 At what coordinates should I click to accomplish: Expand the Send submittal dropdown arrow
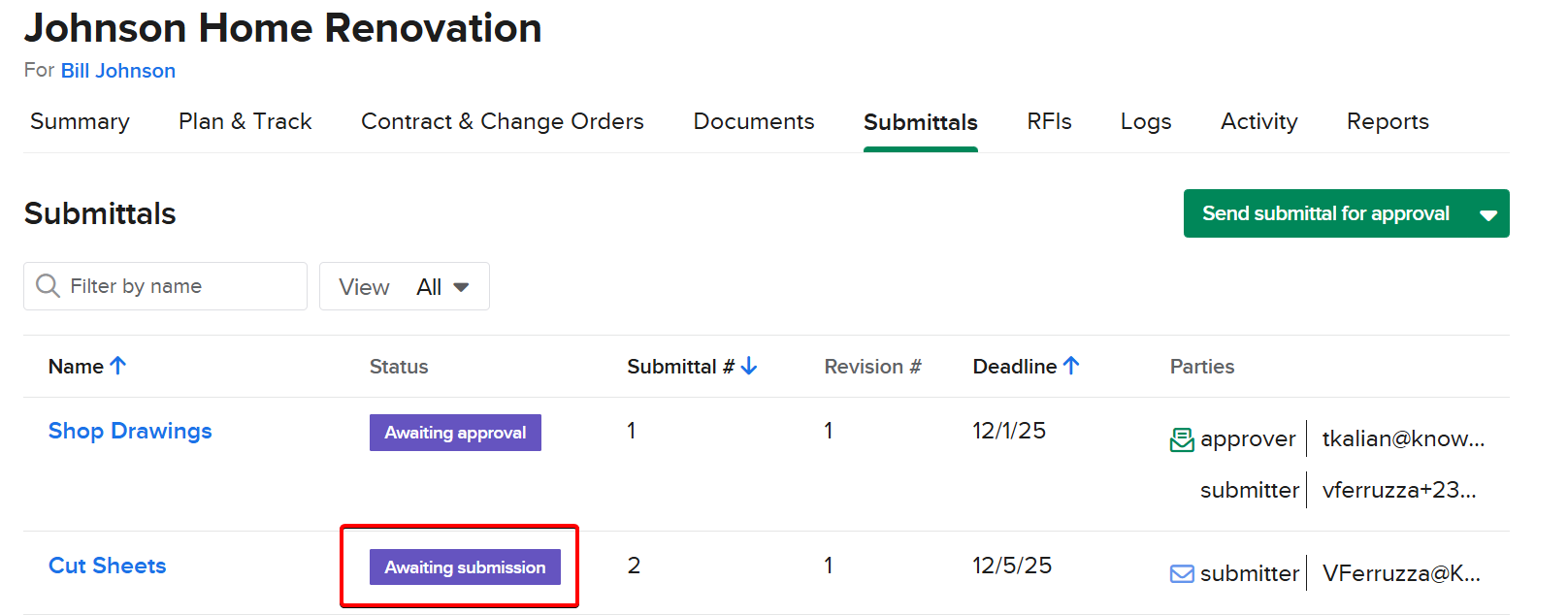[1487, 214]
